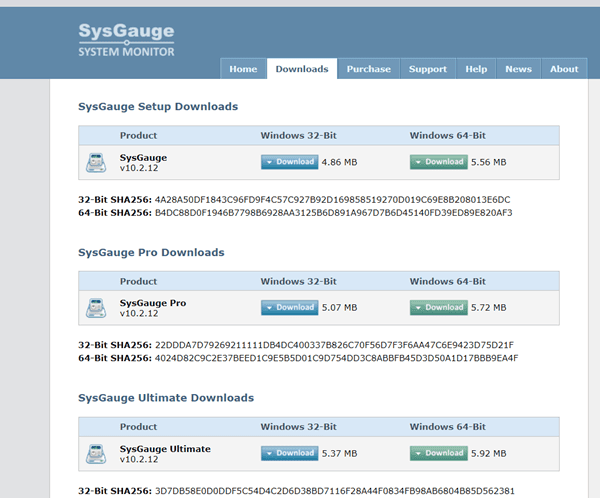
Task: Open the Home tab
Action: pyautogui.click(x=243, y=69)
